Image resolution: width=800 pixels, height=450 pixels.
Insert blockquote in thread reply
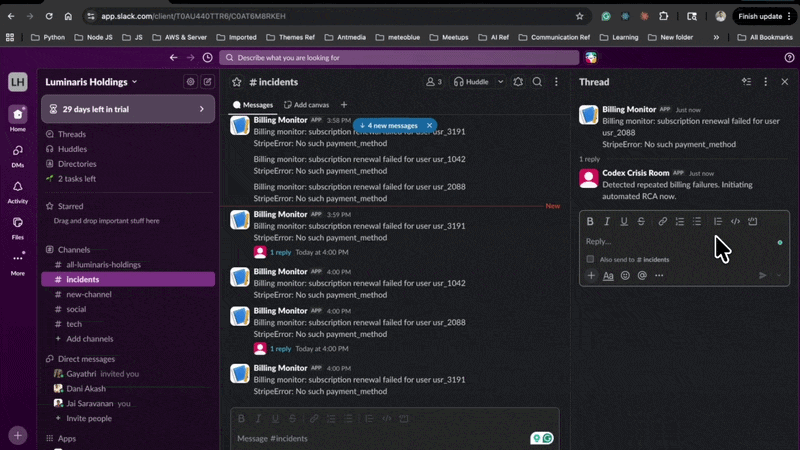718,221
